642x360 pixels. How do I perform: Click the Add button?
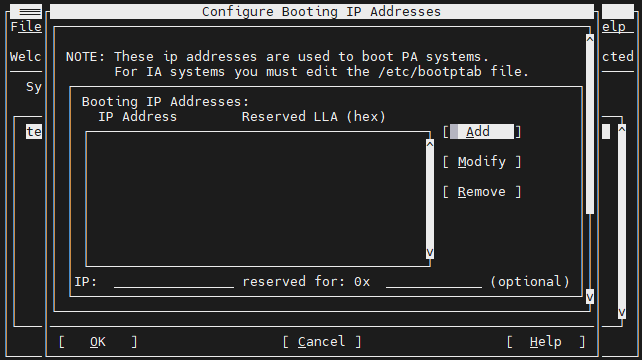pos(482,132)
